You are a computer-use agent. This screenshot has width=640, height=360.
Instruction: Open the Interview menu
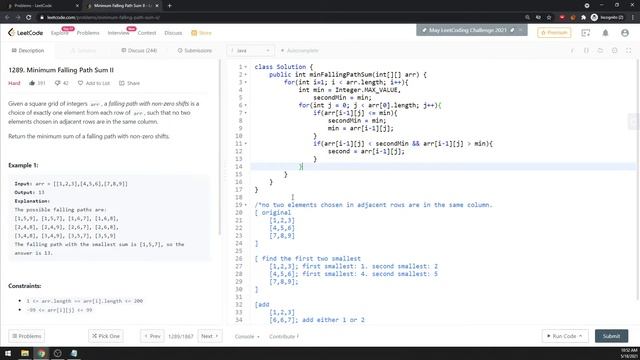[x=118, y=33]
